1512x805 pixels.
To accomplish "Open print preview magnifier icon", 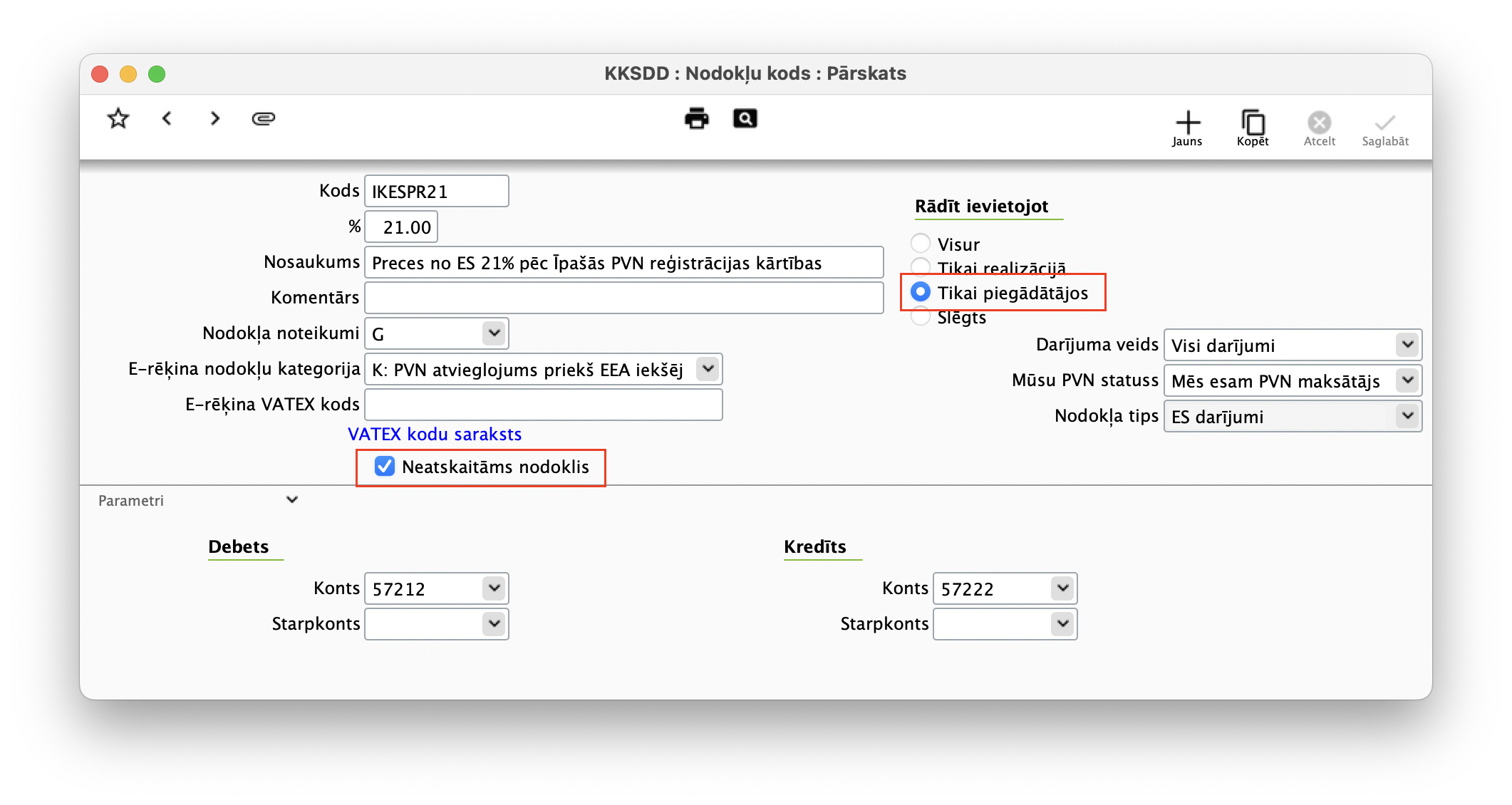I will coord(745,118).
